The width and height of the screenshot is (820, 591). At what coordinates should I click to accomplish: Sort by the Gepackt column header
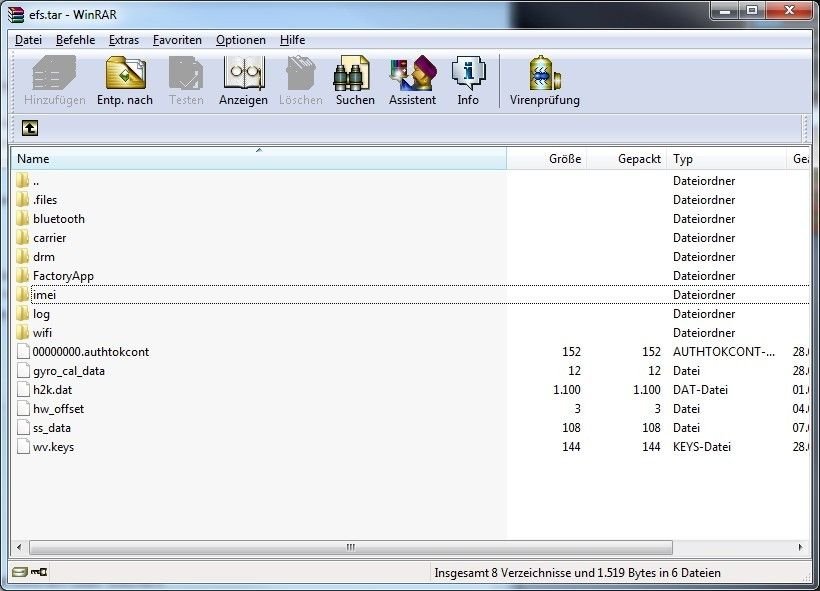tap(627, 158)
